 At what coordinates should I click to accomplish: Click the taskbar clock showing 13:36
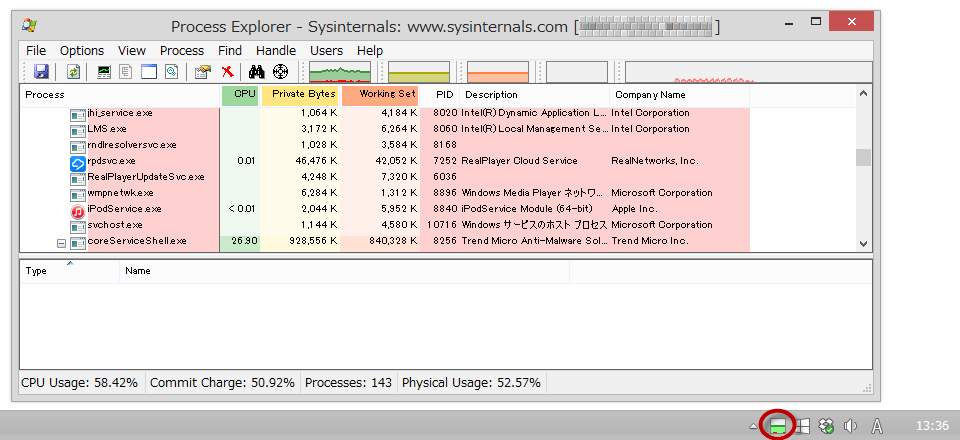point(932,425)
